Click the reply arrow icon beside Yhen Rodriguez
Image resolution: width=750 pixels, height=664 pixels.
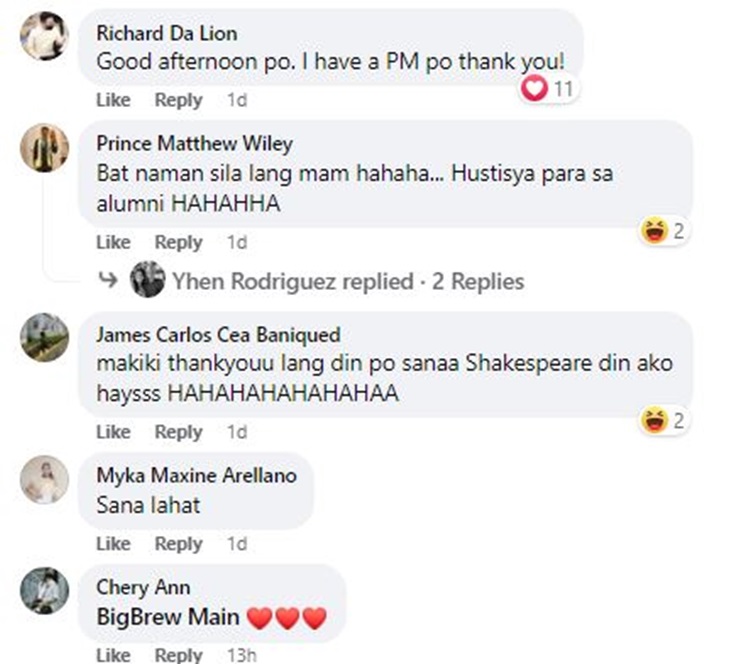(108, 282)
